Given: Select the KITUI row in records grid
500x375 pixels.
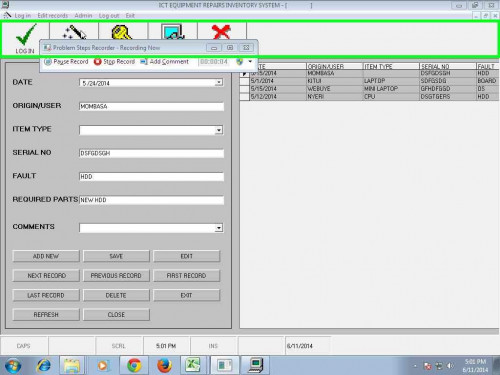Looking at the screenshot, I should (x=369, y=81).
